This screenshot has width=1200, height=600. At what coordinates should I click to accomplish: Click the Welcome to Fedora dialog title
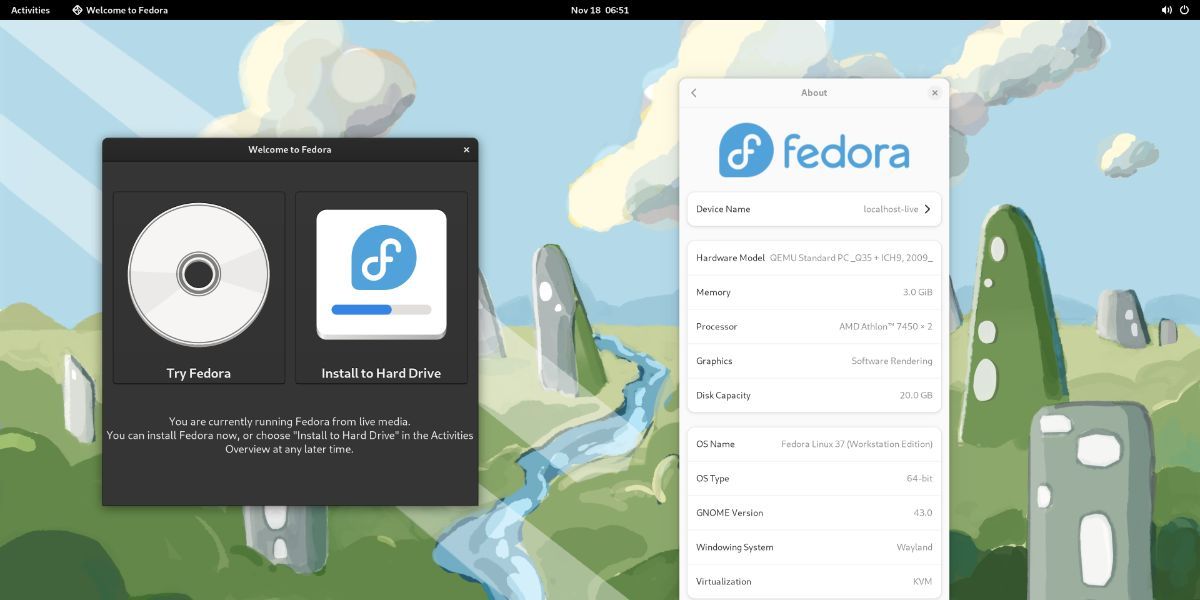point(290,150)
